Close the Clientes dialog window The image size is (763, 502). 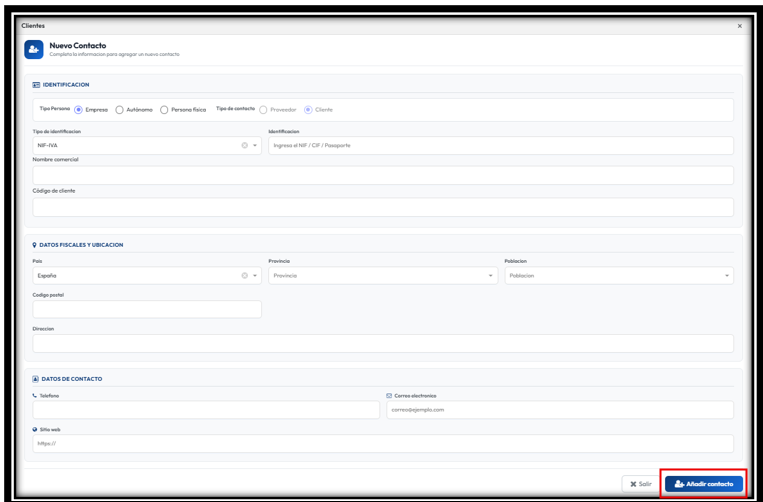click(x=740, y=26)
